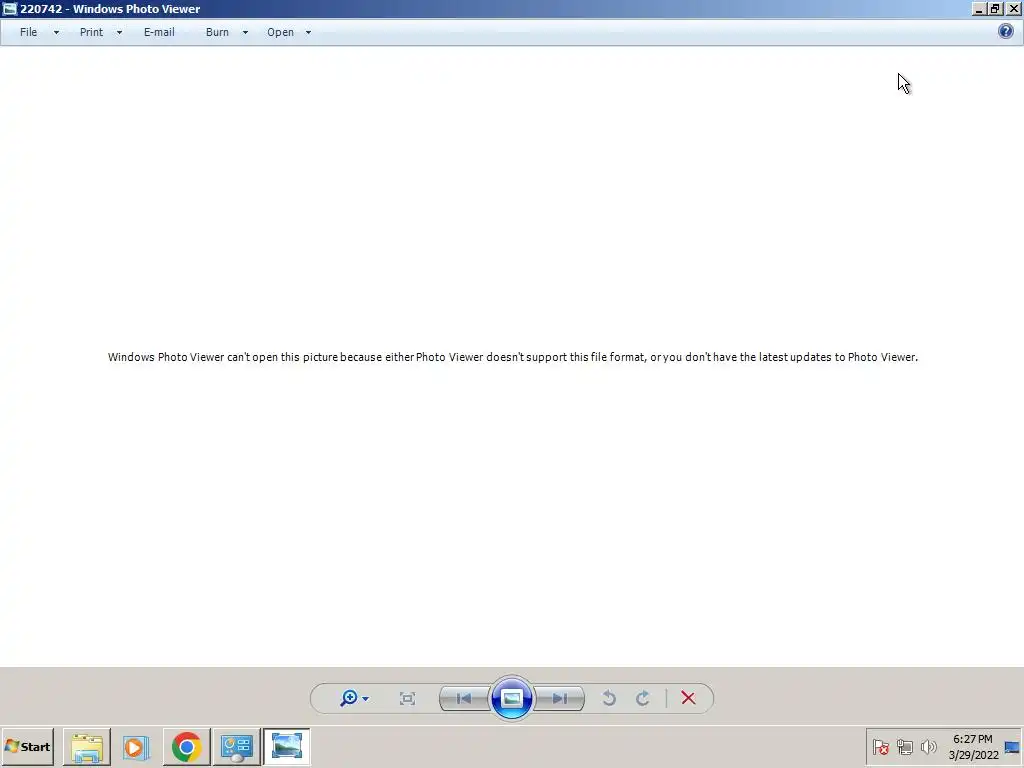The image size is (1024, 768).
Task: Click the E-mail toolbar item
Action: 159,32
